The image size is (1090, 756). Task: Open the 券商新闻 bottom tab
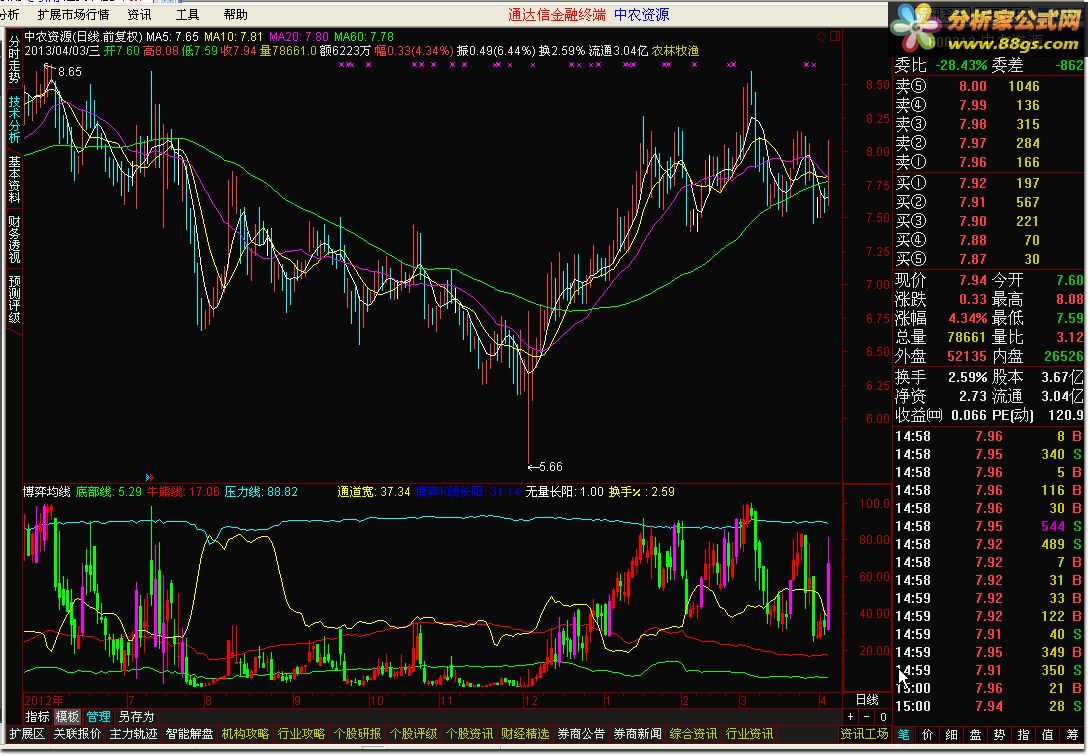pos(637,734)
